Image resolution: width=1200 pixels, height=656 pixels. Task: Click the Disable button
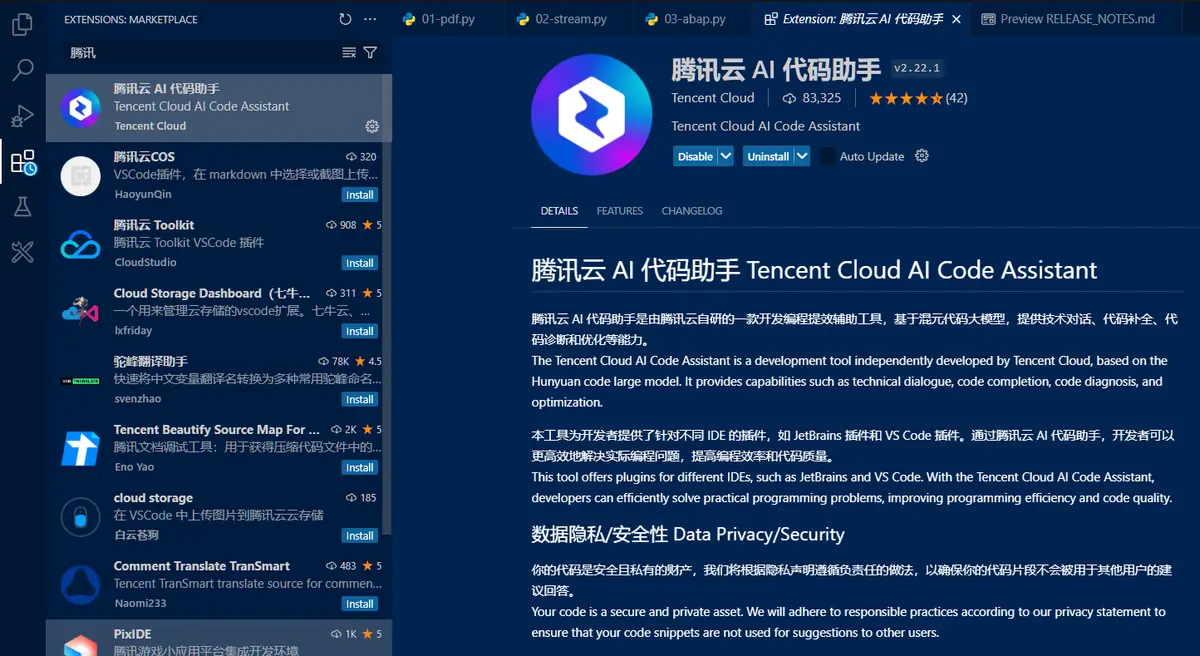click(x=695, y=156)
